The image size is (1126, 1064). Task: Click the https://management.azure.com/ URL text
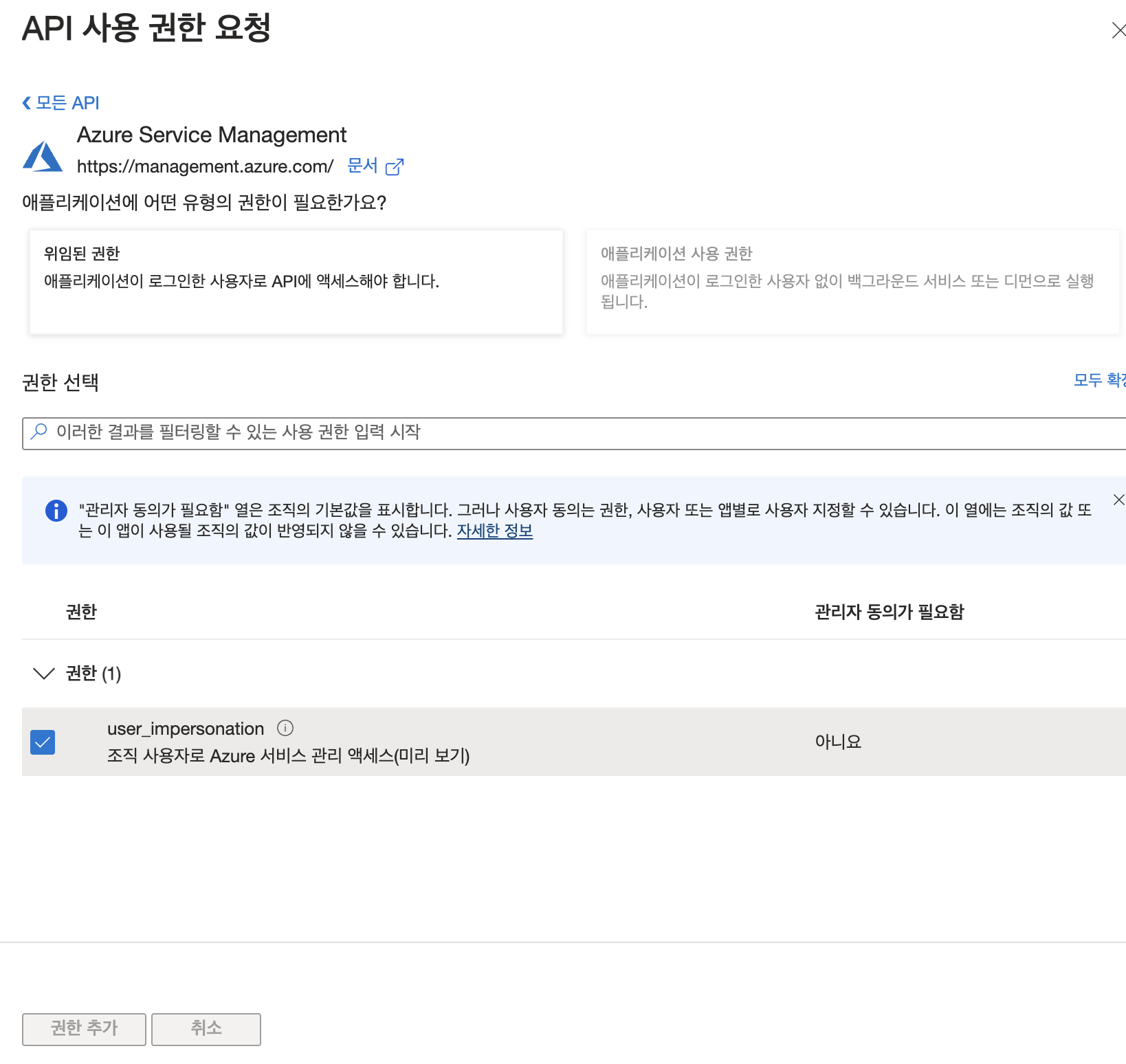point(205,166)
